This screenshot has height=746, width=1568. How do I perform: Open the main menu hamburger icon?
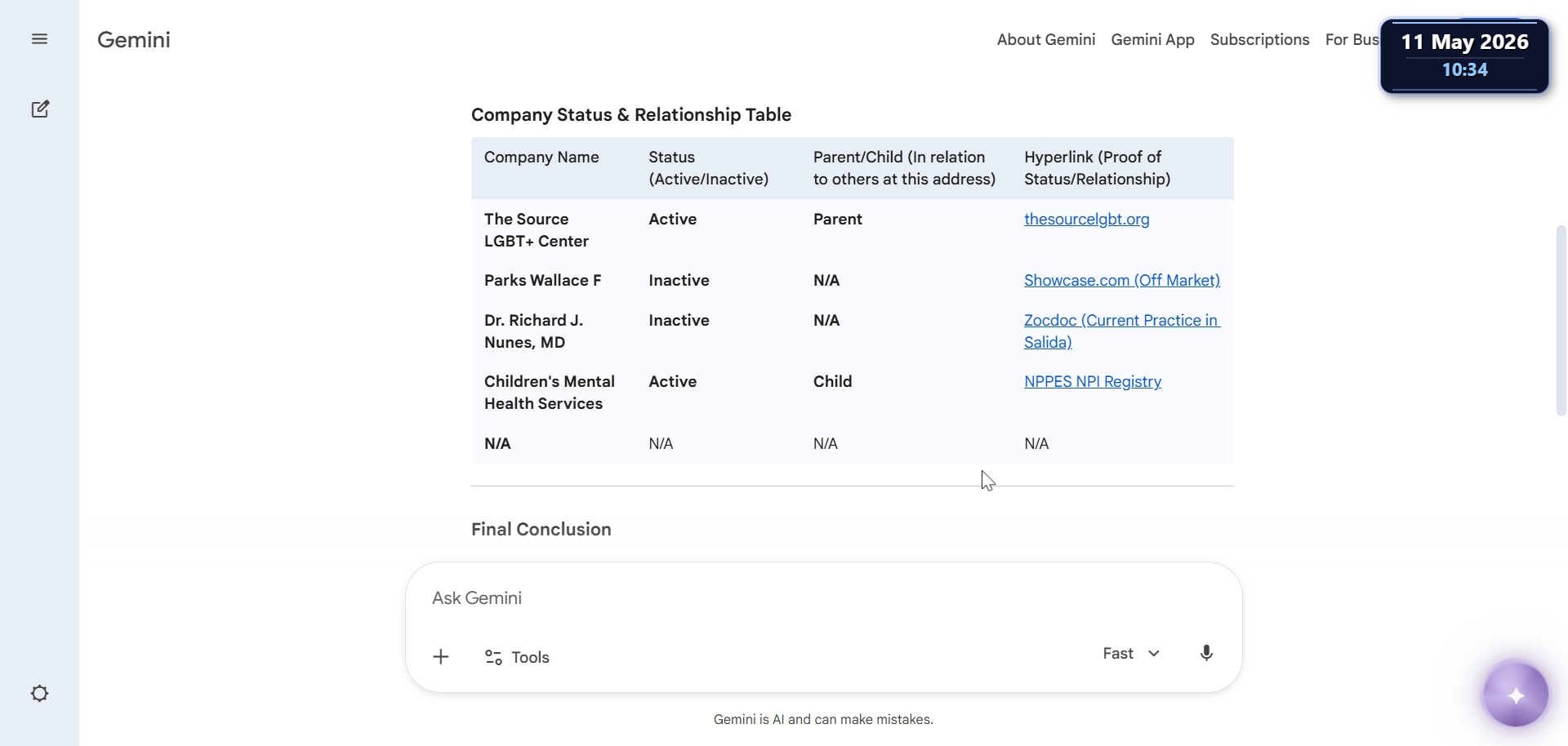coord(39,39)
